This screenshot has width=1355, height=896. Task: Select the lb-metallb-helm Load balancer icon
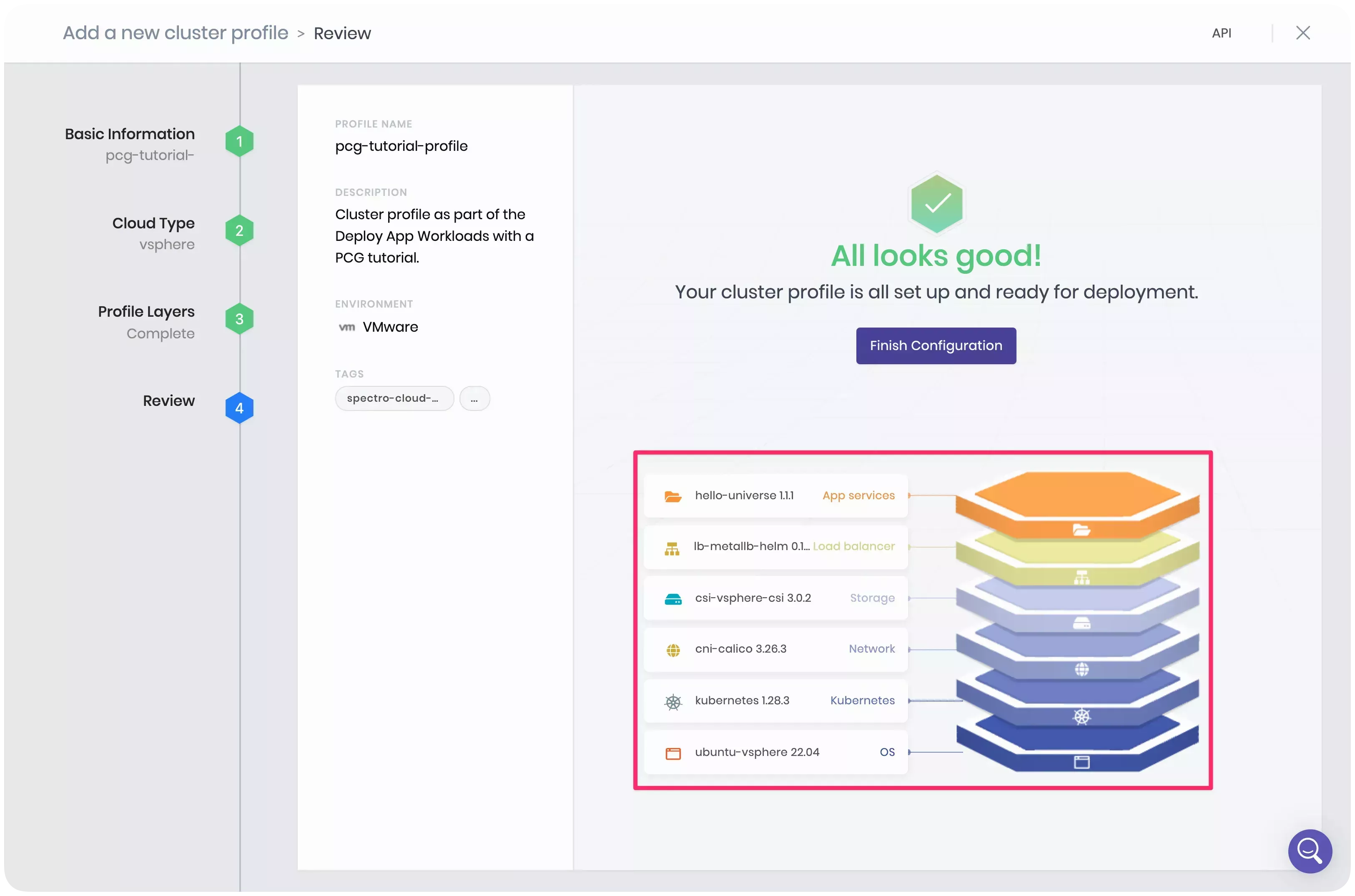click(x=672, y=548)
